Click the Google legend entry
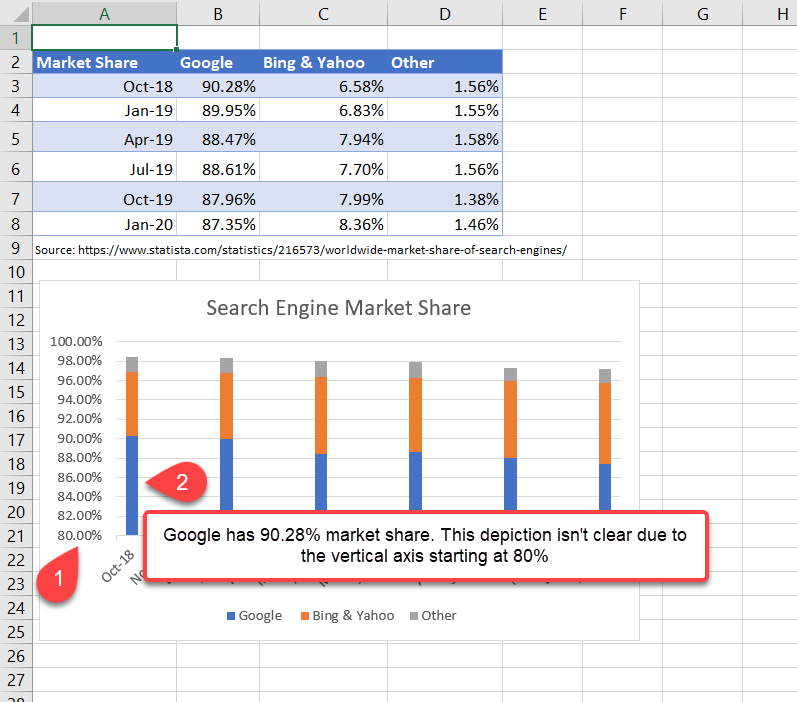 pyautogui.click(x=254, y=616)
